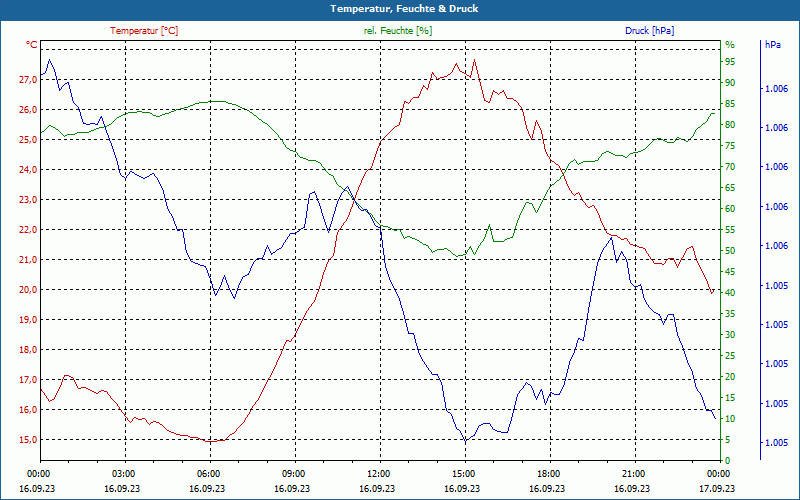Click the 18,0 temperature axis tick

tap(29, 350)
